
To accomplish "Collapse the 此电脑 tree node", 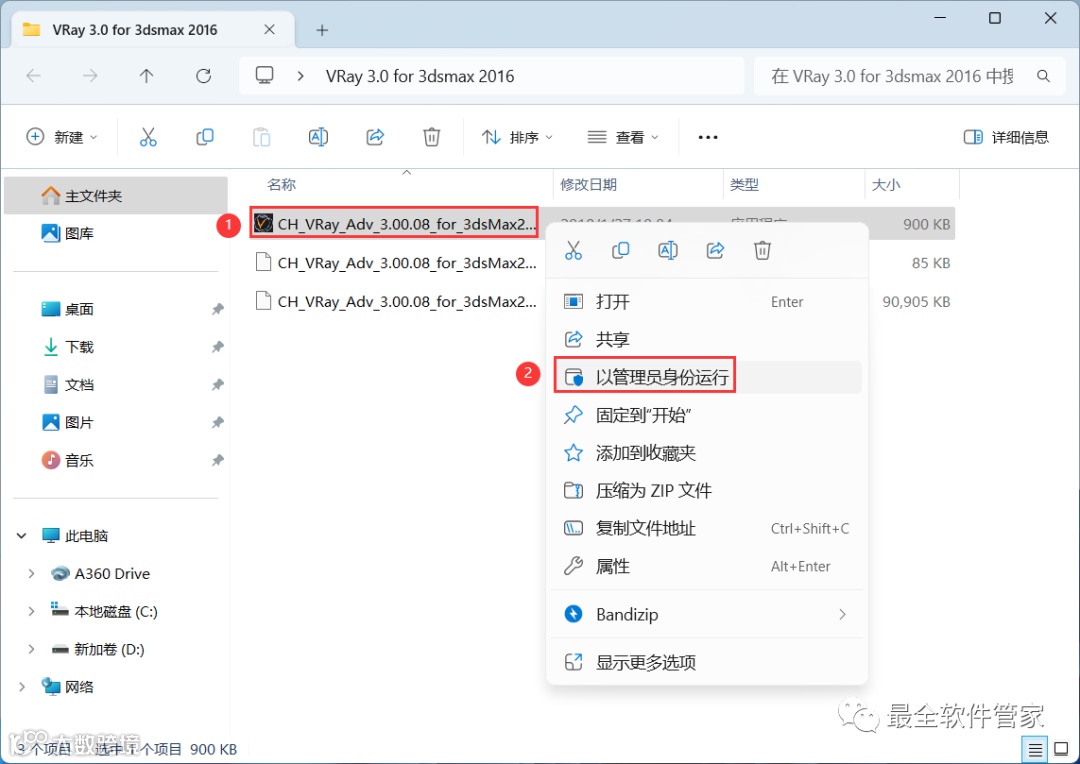I will [21, 535].
